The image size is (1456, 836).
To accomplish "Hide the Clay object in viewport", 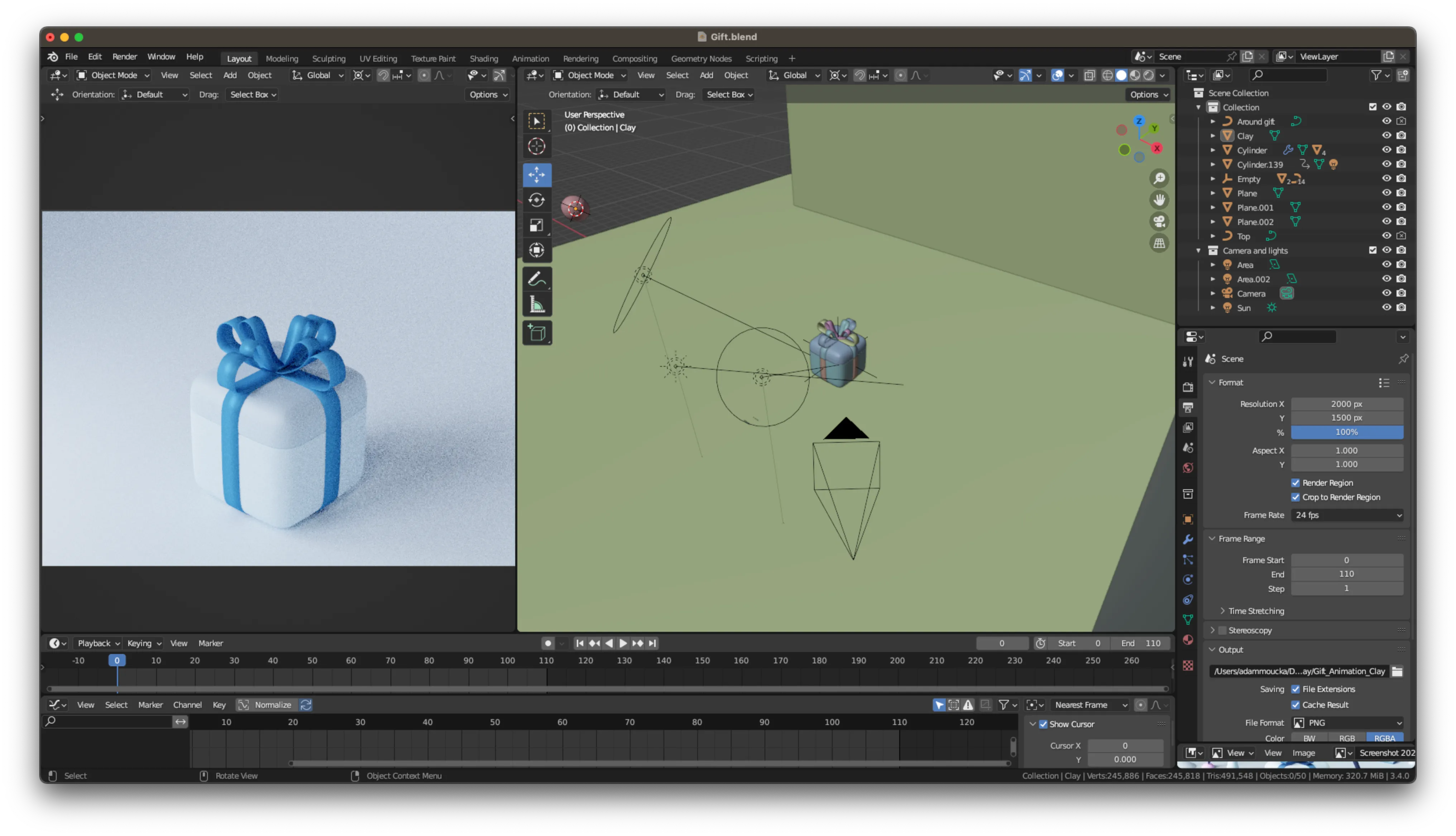I will pyautogui.click(x=1386, y=135).
